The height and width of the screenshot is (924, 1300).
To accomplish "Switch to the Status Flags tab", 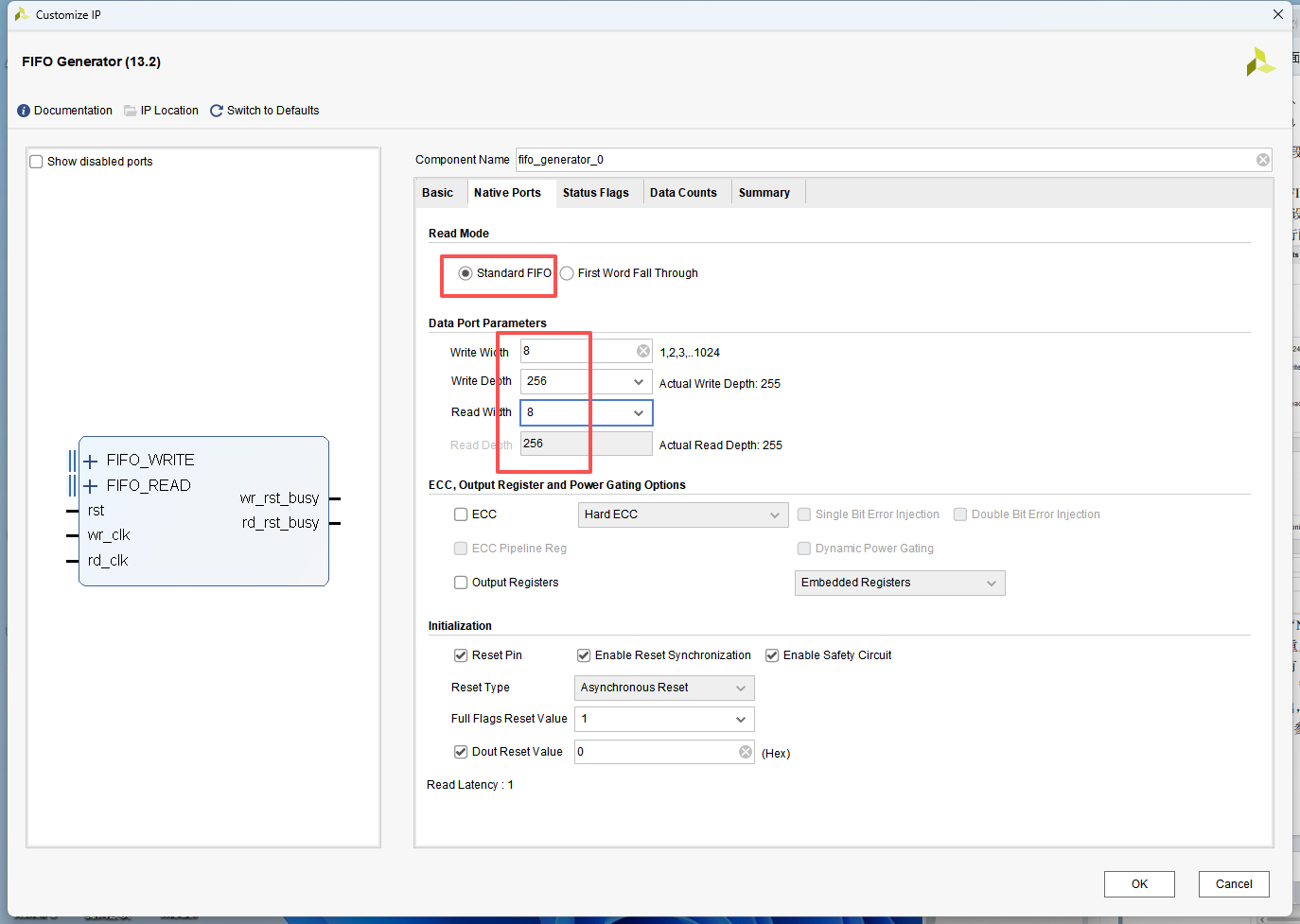I will pyautogui.click(x=596, y=193).
